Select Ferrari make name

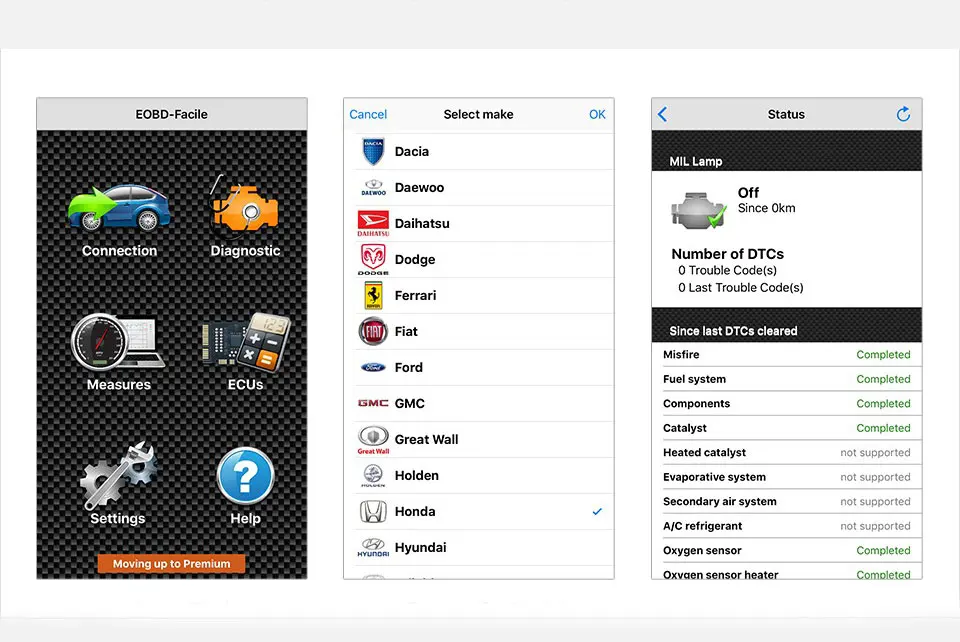tap(415, 296)
